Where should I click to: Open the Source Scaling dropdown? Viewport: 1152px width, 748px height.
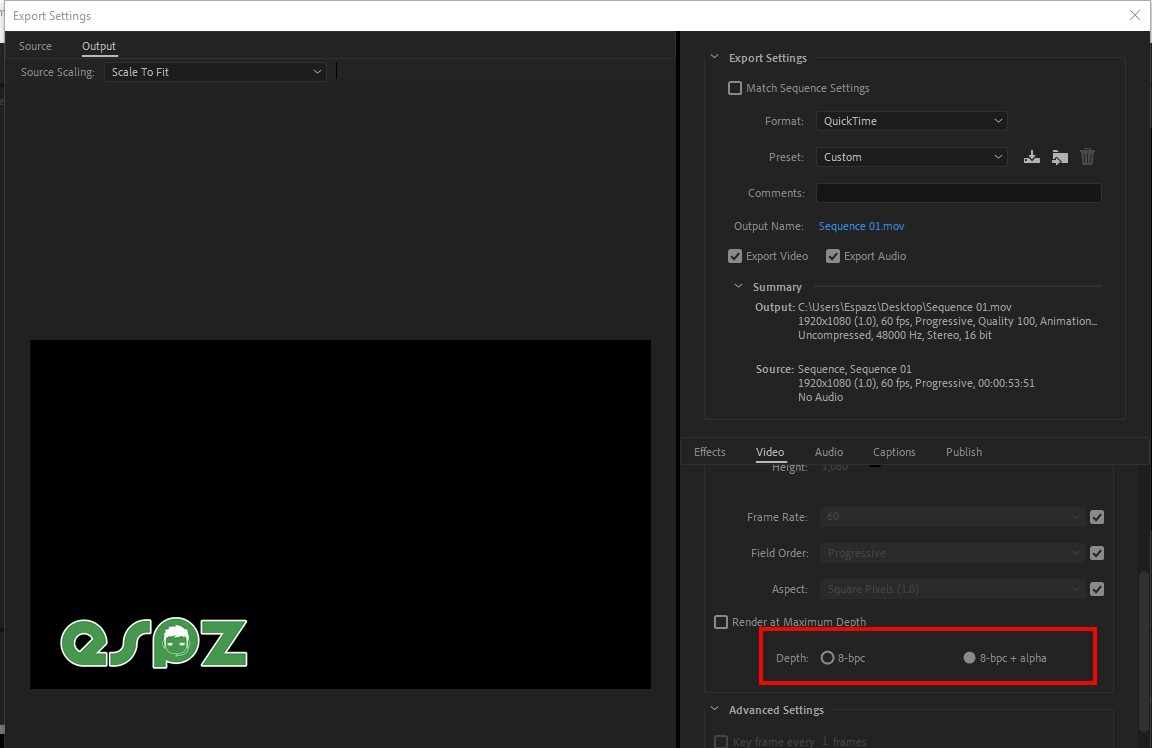pyautogui.click(x=215, y=71)
